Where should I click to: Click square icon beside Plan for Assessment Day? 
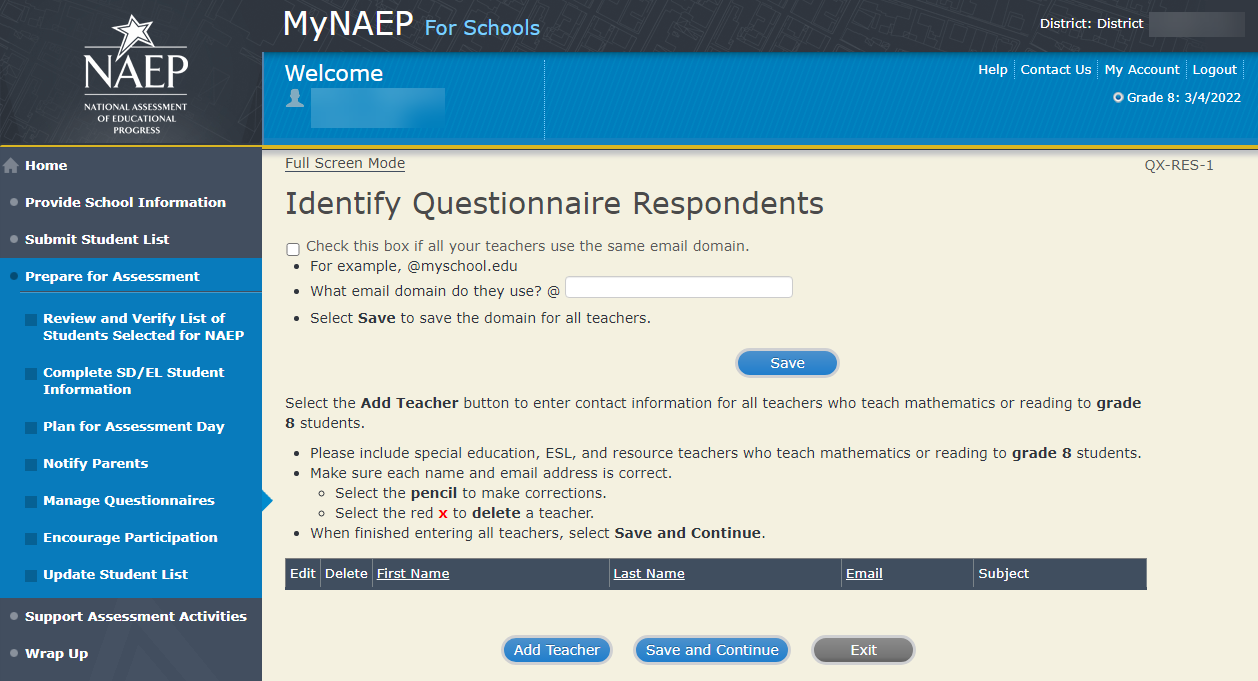31,427
